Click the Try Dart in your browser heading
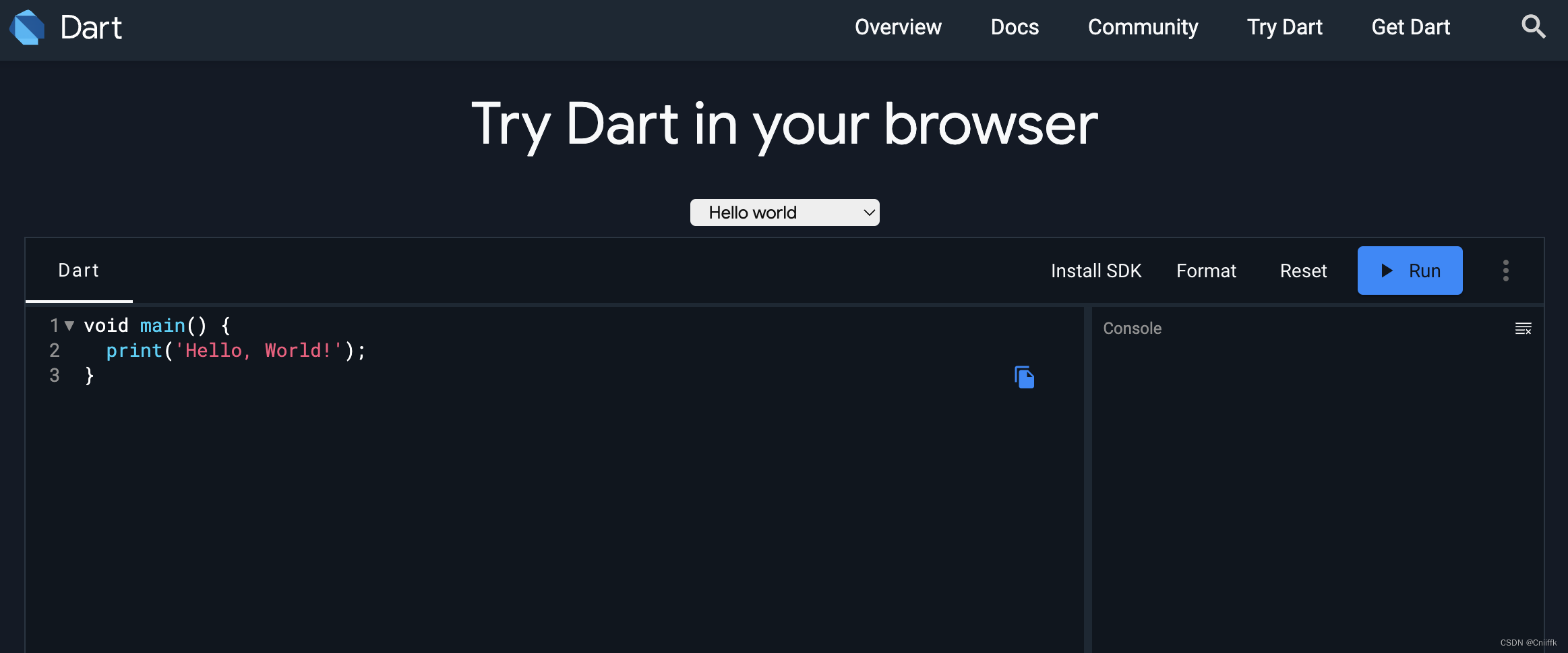 [x=784, y=125]
